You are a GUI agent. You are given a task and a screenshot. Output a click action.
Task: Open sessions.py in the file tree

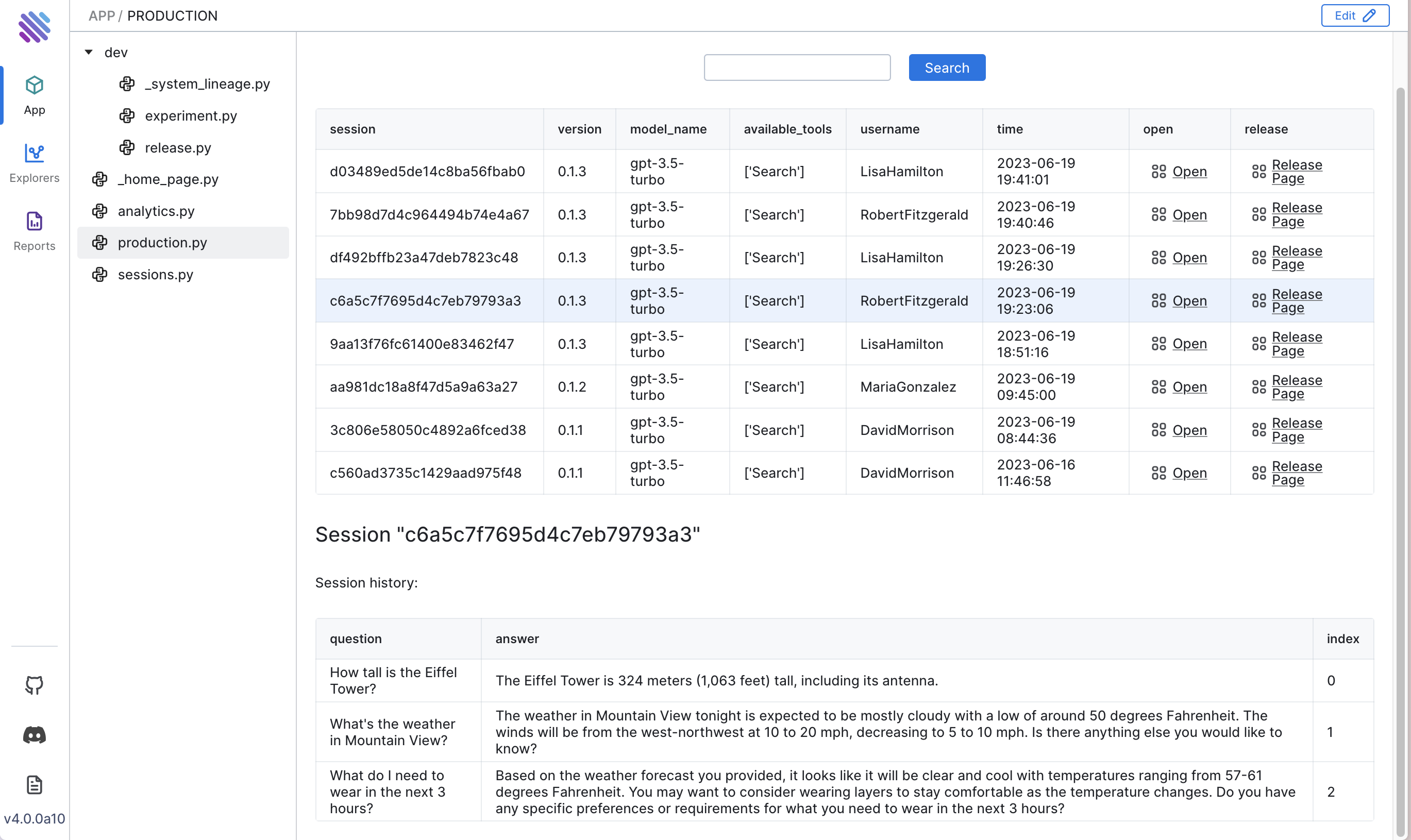155,275
